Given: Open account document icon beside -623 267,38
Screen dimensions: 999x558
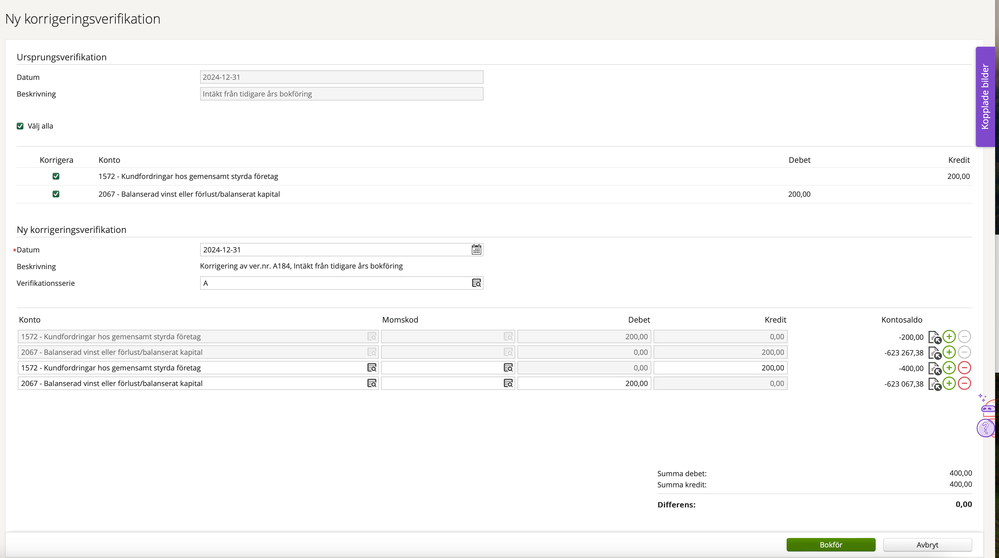Looking at the screenshot, I should tap(935, 352).
